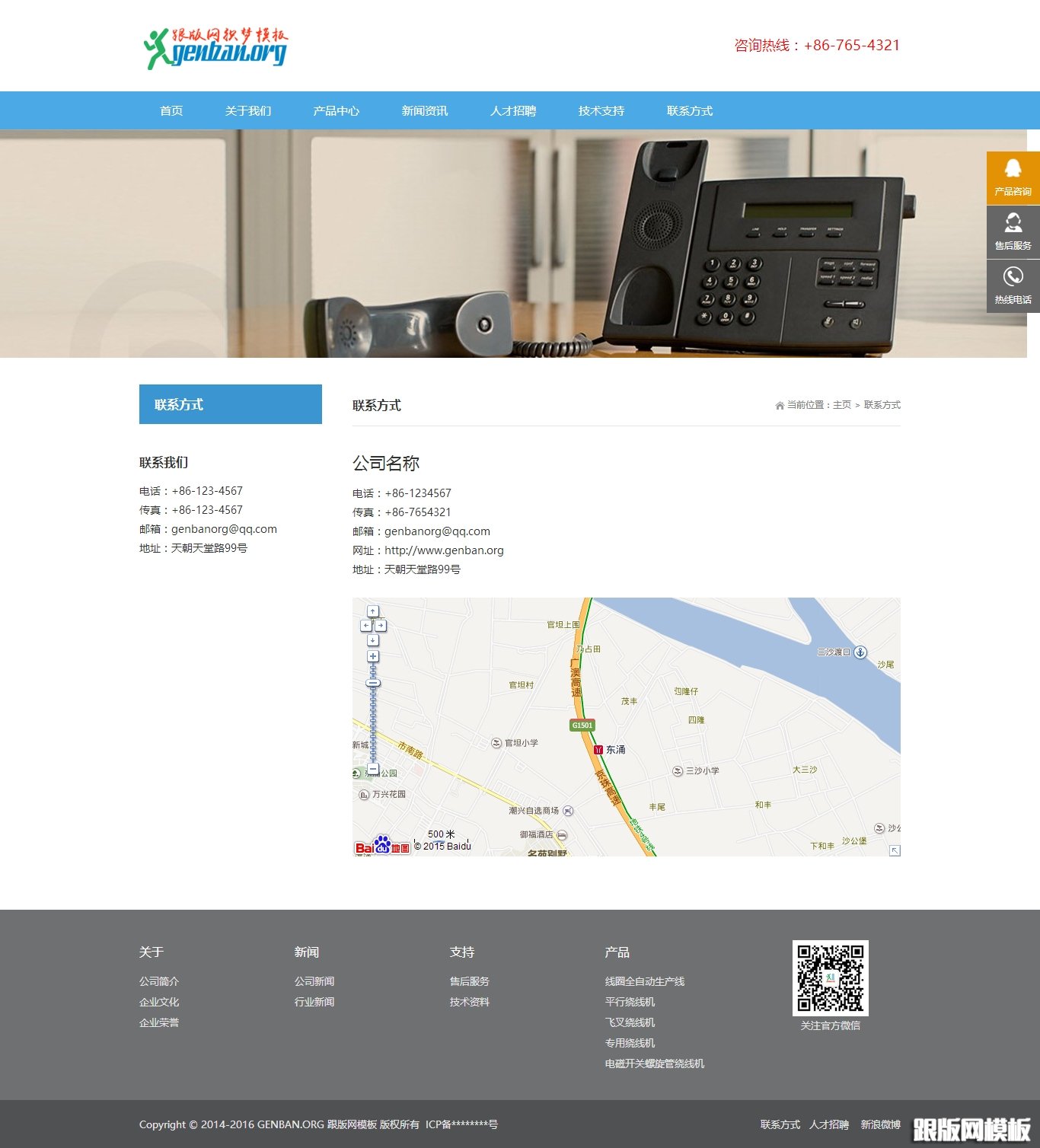Click the genban.org site logo
Viewport: 1040px width, 1148px height.
(x=216, y=48)
